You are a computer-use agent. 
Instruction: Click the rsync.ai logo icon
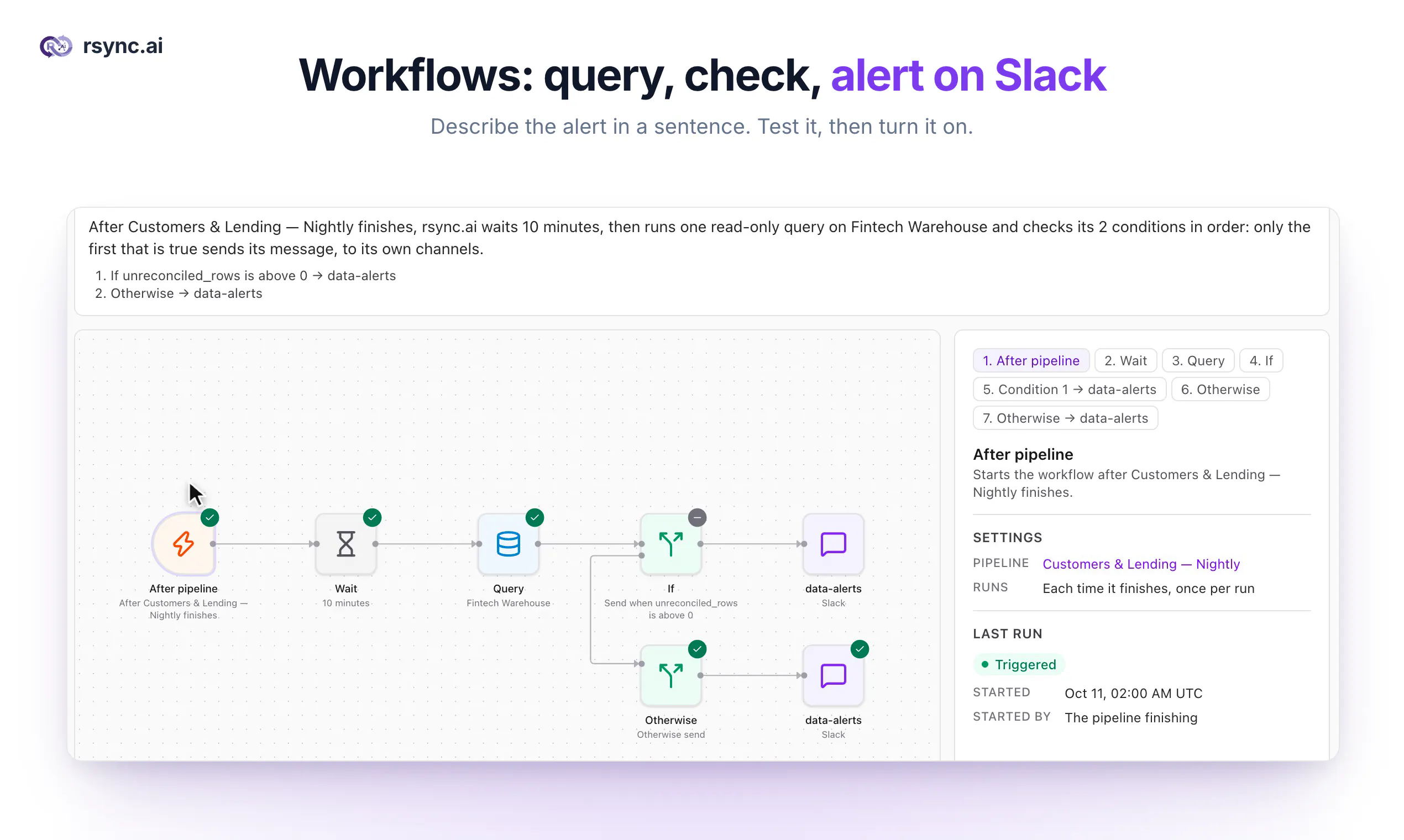(x=55, y=46)
